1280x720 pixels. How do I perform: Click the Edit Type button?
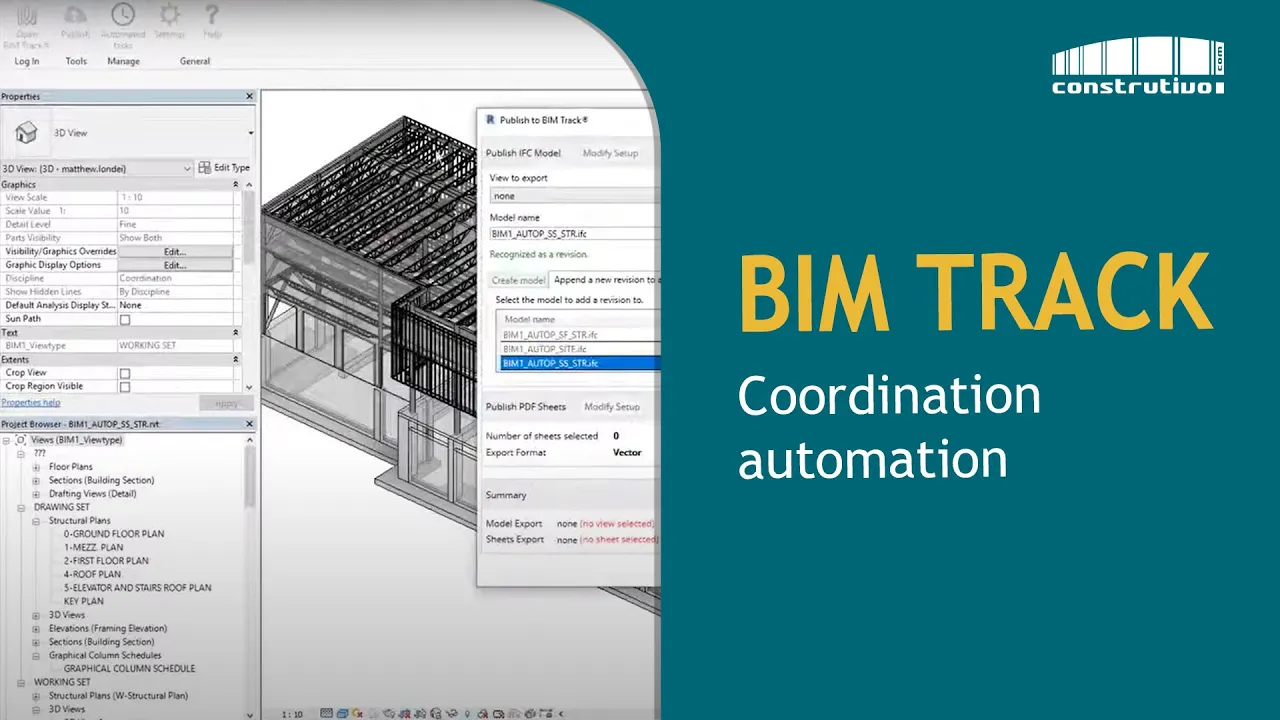coord(224,168)
